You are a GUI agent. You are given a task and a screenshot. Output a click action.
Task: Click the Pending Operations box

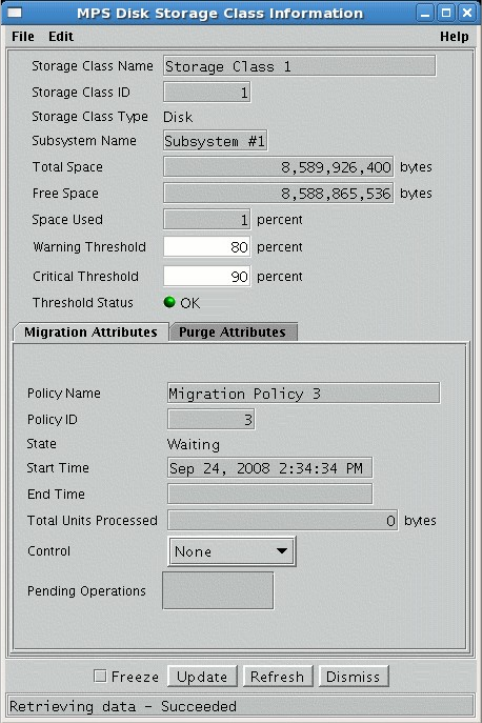point(218,591)
